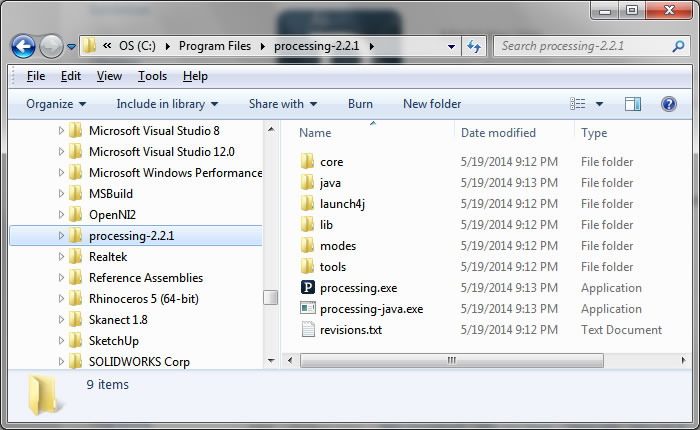
Task: Open the View menu
Action: tap(109, 76)
